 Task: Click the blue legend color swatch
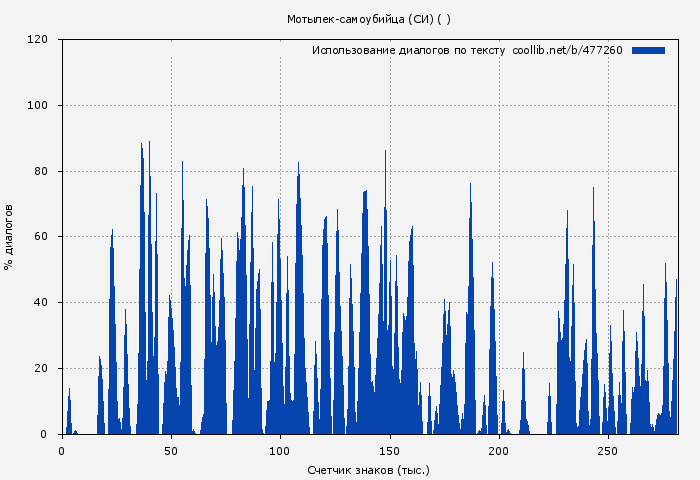[648, 50]
